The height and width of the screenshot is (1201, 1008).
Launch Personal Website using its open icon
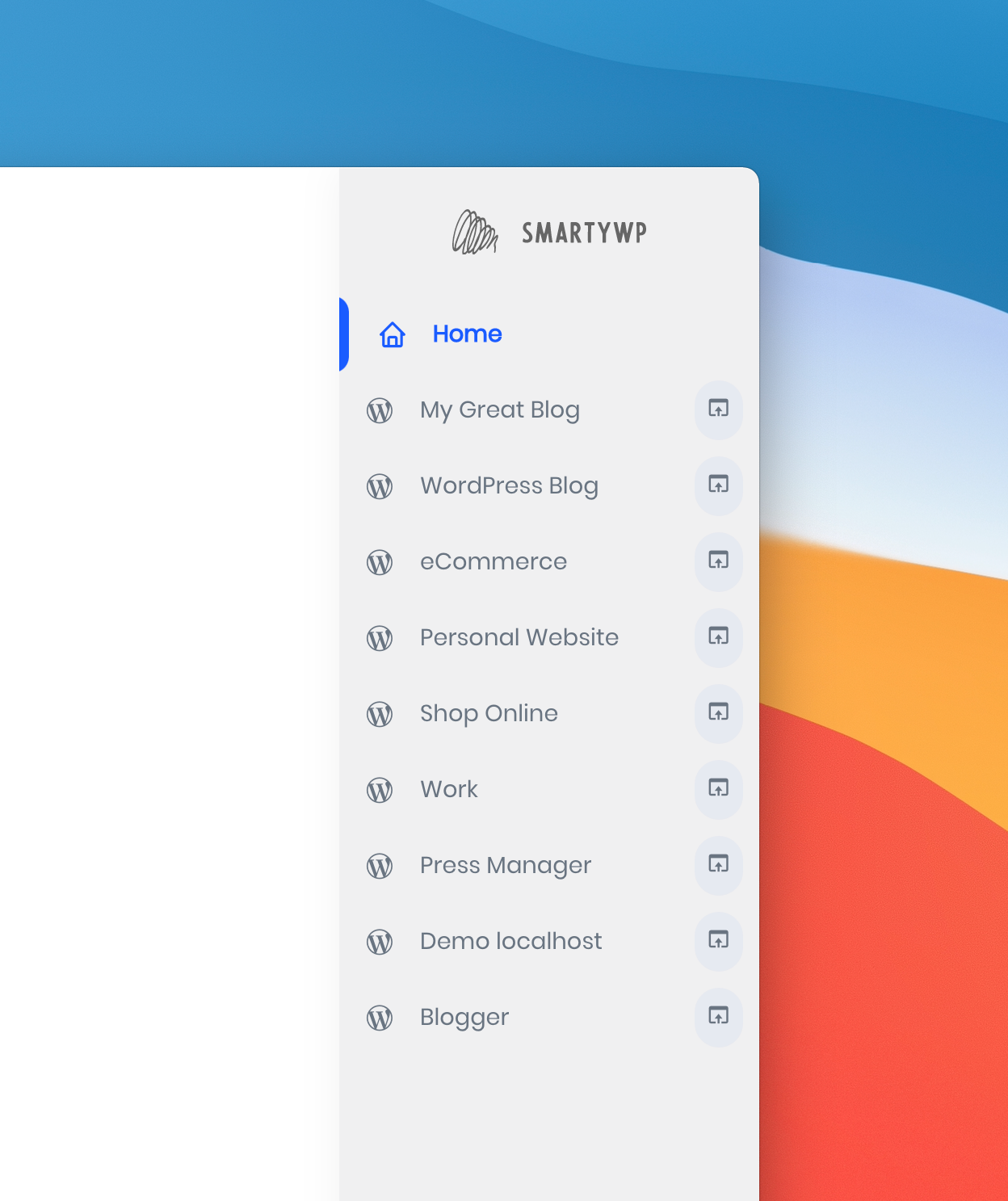pos(717,638)
